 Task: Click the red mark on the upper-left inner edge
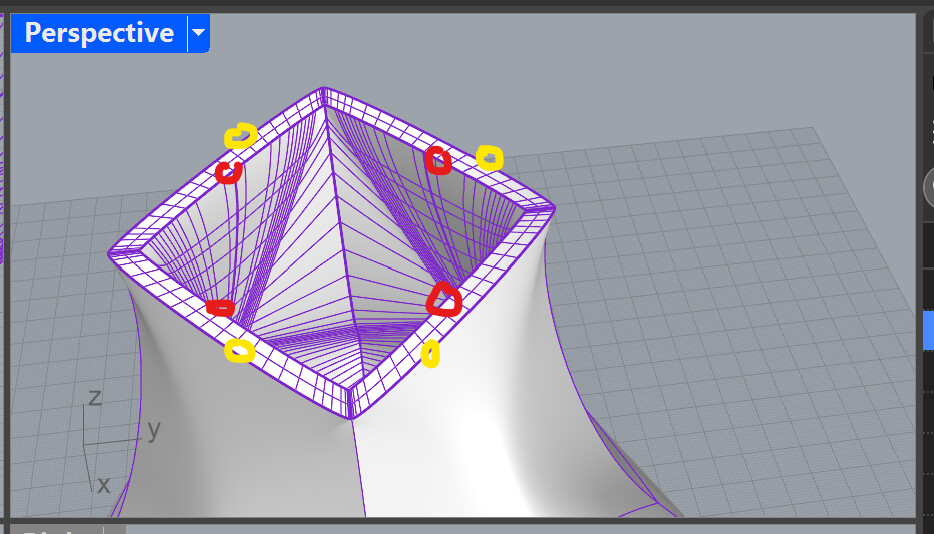click(x=229, y=172)
